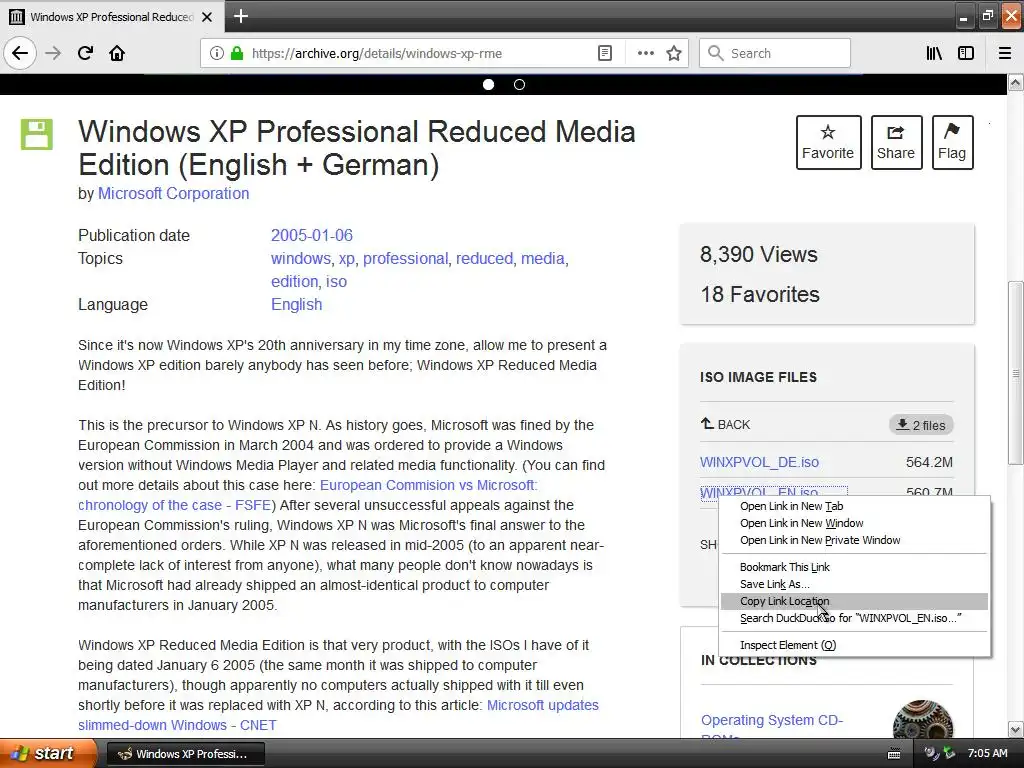Open the Firefox hamburger menu
The width and height of the screenshot is (1024, 768).
(x=1004, y=53)
